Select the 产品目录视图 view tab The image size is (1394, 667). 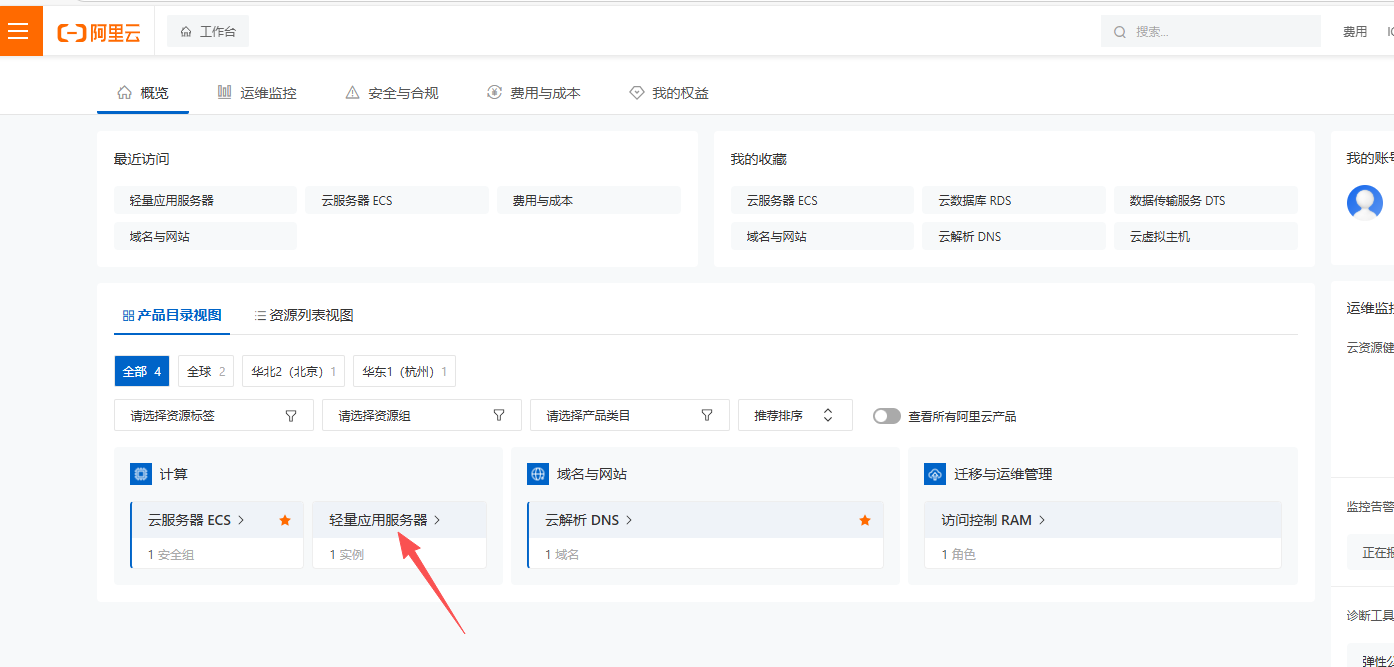(x=172, y=315)
